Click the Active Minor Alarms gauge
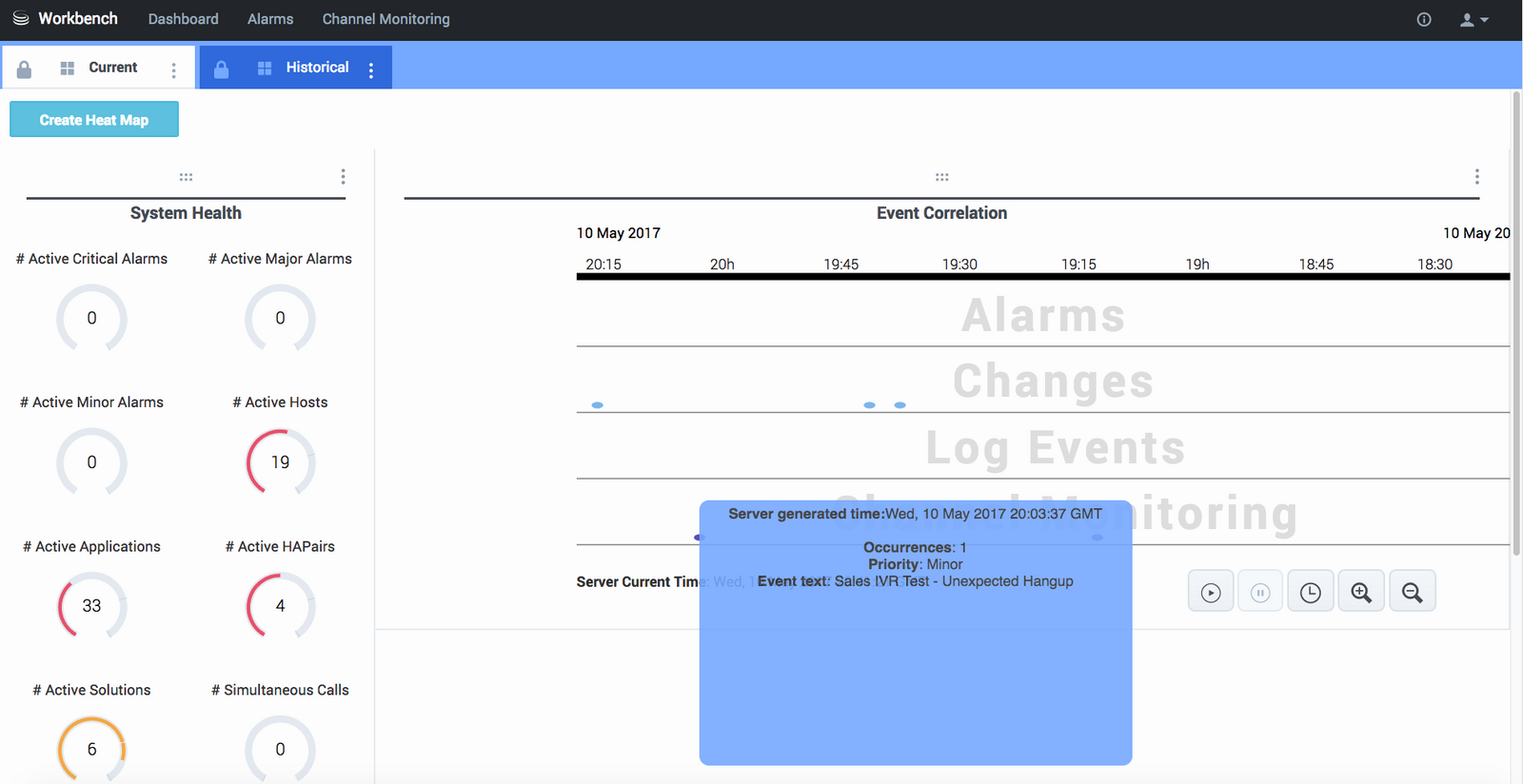The width and height of the screenshot is (1523, 784). point(91,462)
